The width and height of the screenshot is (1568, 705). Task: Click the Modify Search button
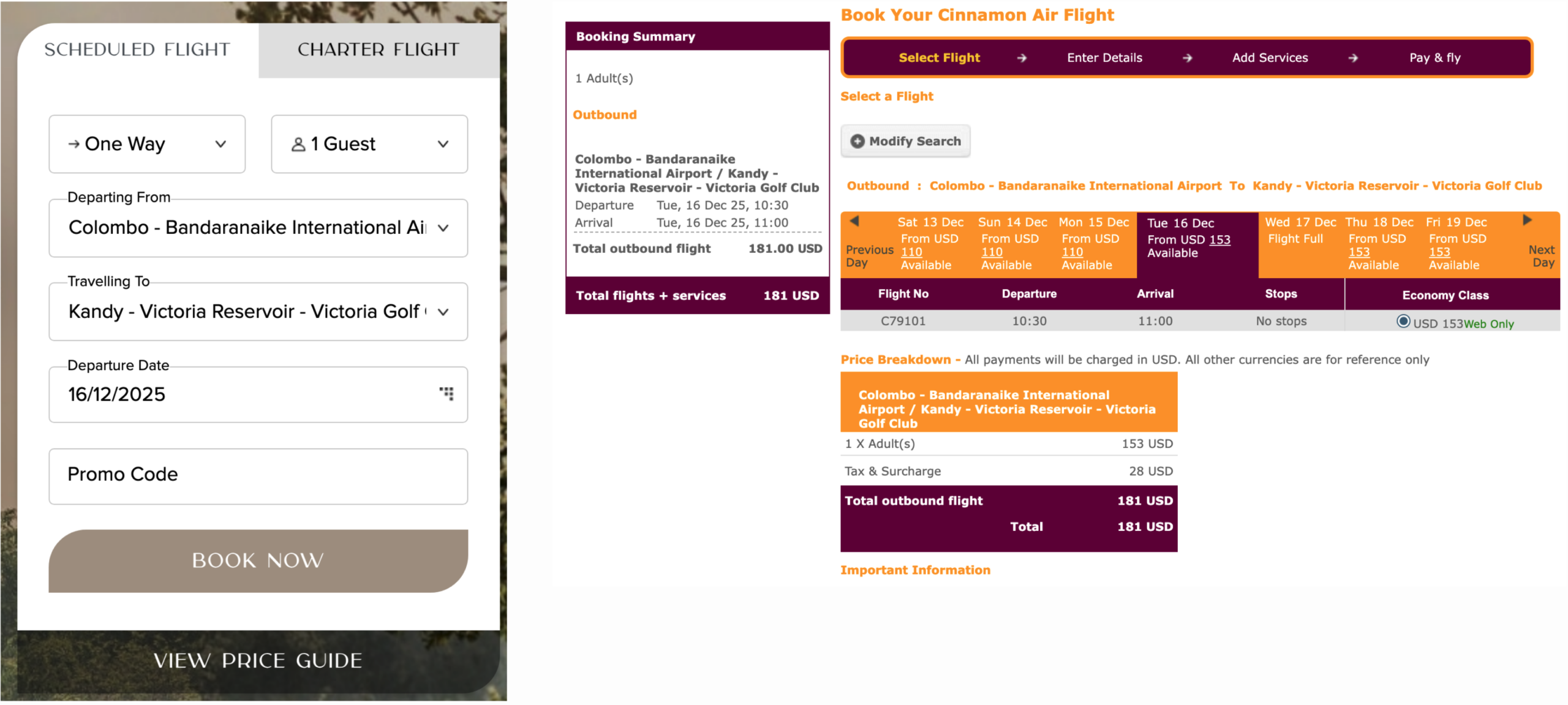[905, 141]
